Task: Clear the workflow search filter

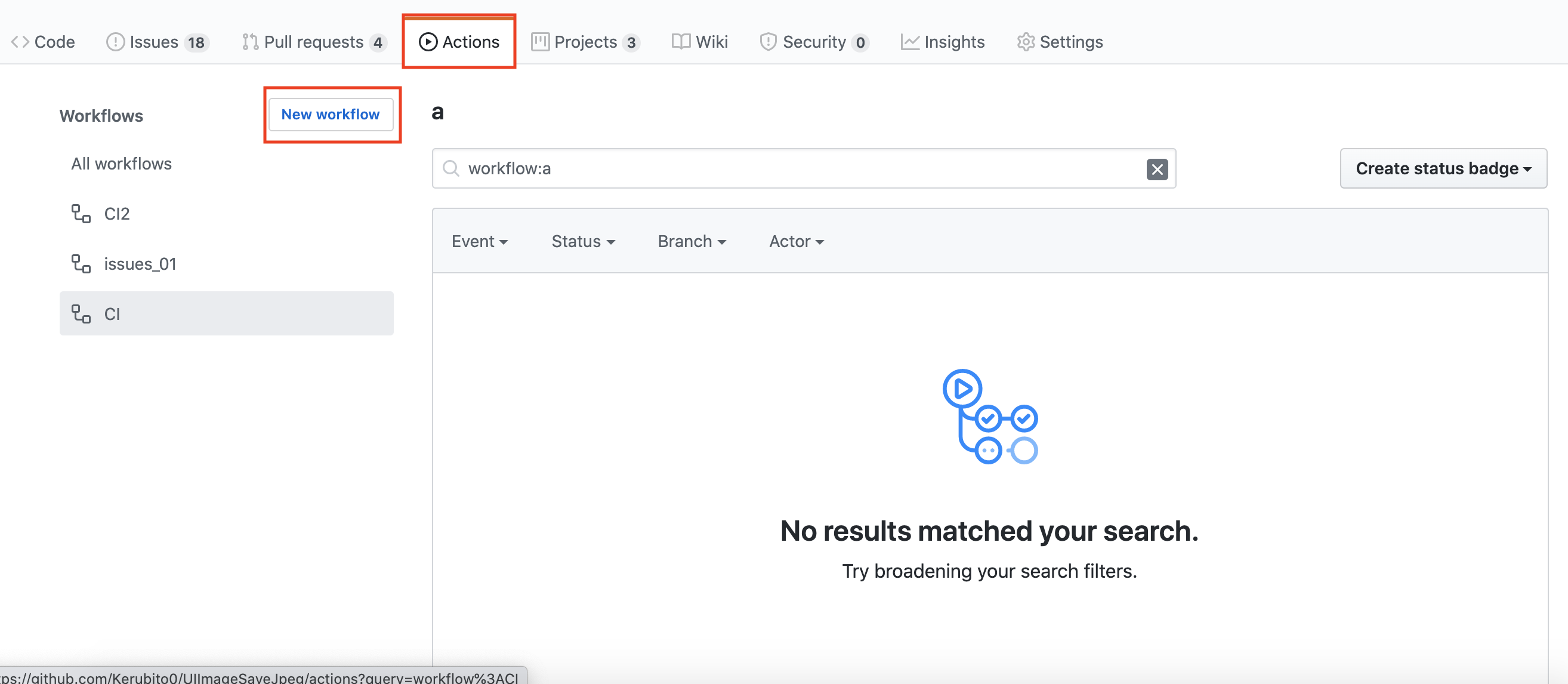Action: tap(1156, 169)
